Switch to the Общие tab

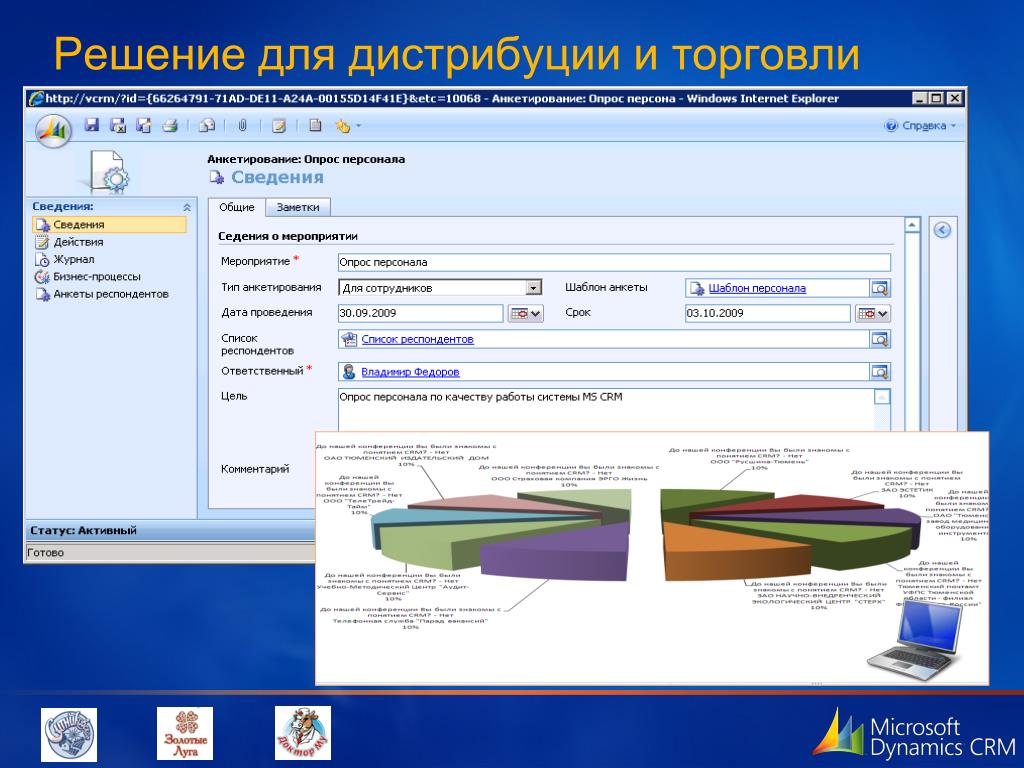point(236,207)
